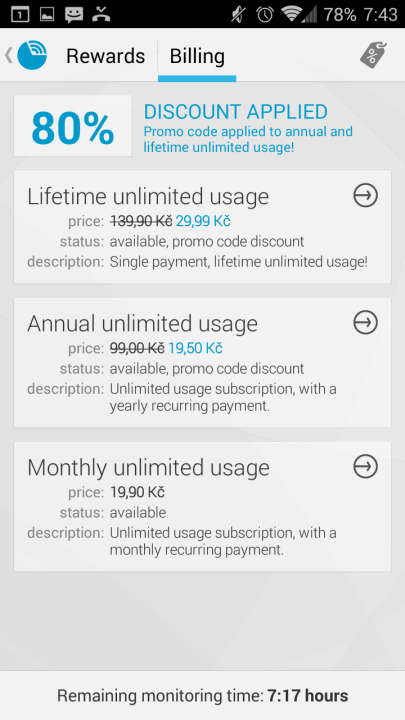Tap arrow icon for Lifetime unlimited usage
Screen dimensions: 405x720
[366, 196]
